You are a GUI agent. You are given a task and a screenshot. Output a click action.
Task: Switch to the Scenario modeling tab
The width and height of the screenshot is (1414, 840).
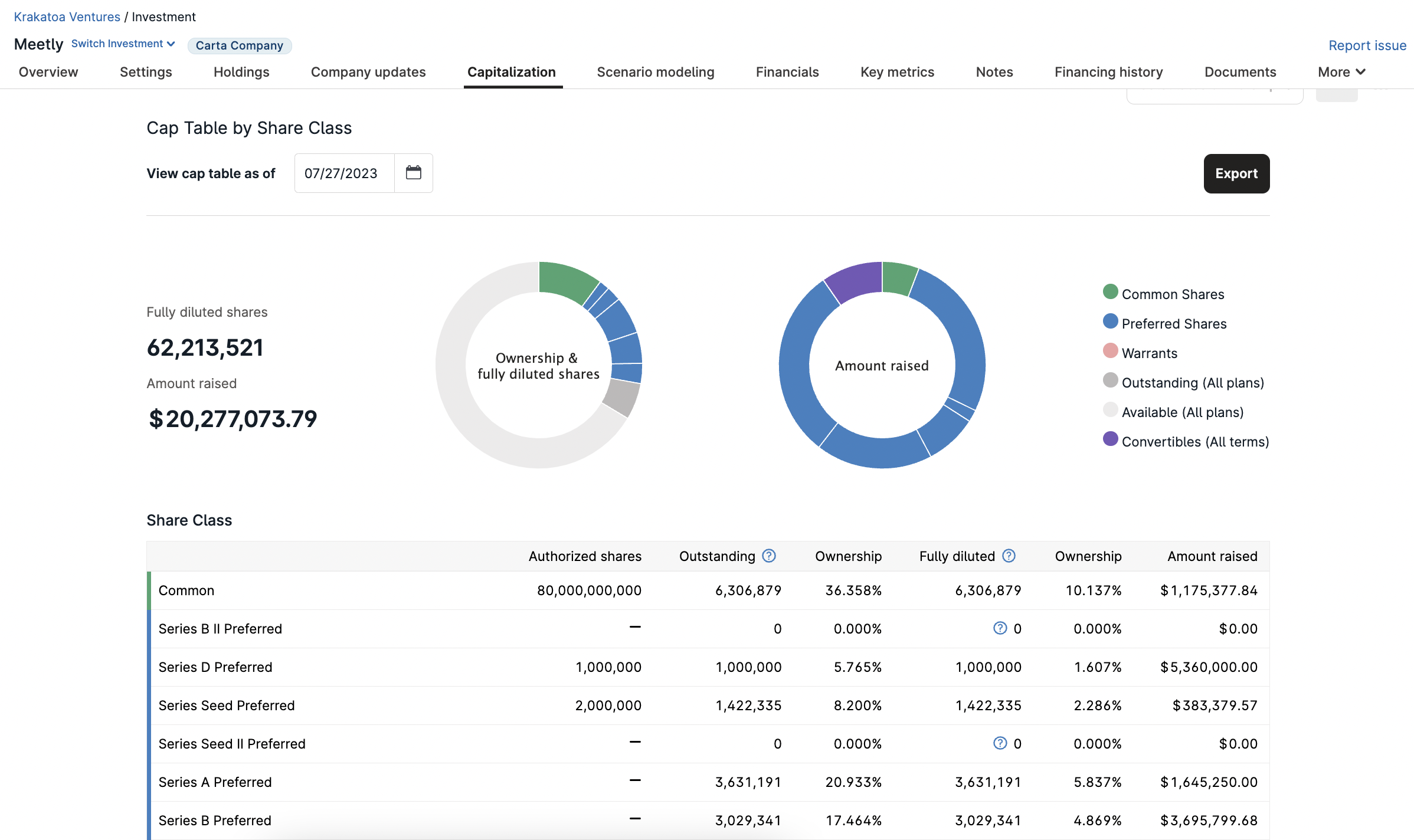(655, 72)
